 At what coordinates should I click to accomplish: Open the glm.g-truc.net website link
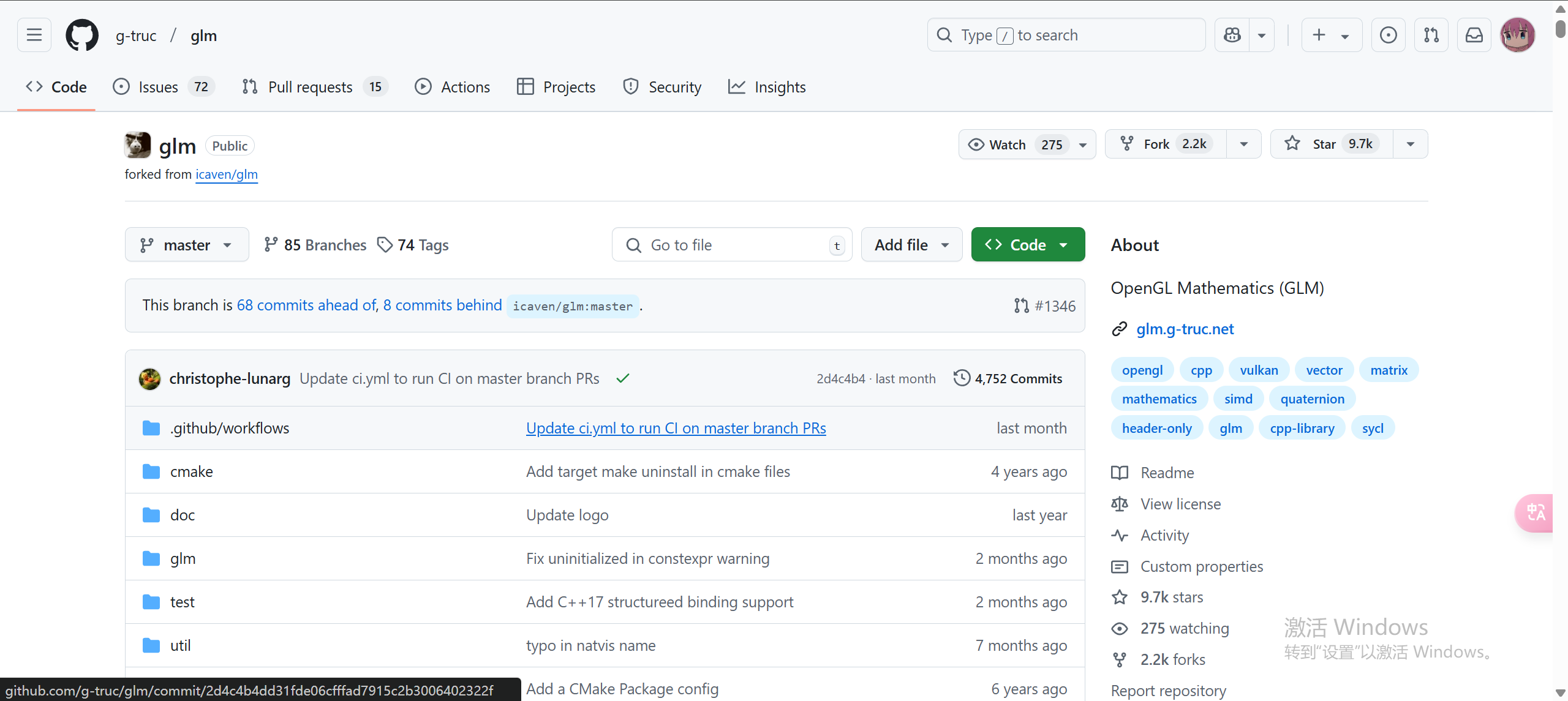(1185, 329)
